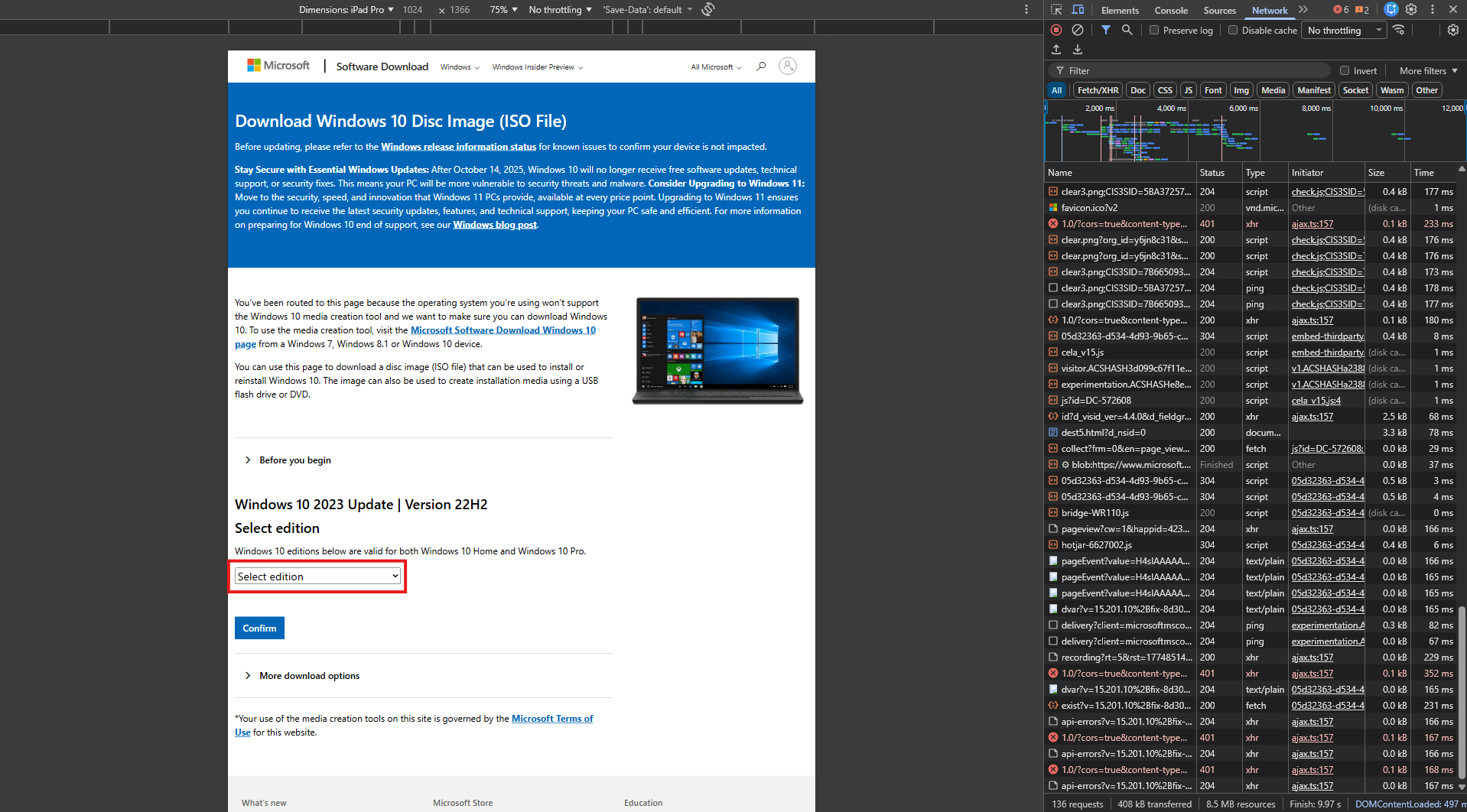
Task: Tick the Invert filter checkbox
Action: 1345,70
